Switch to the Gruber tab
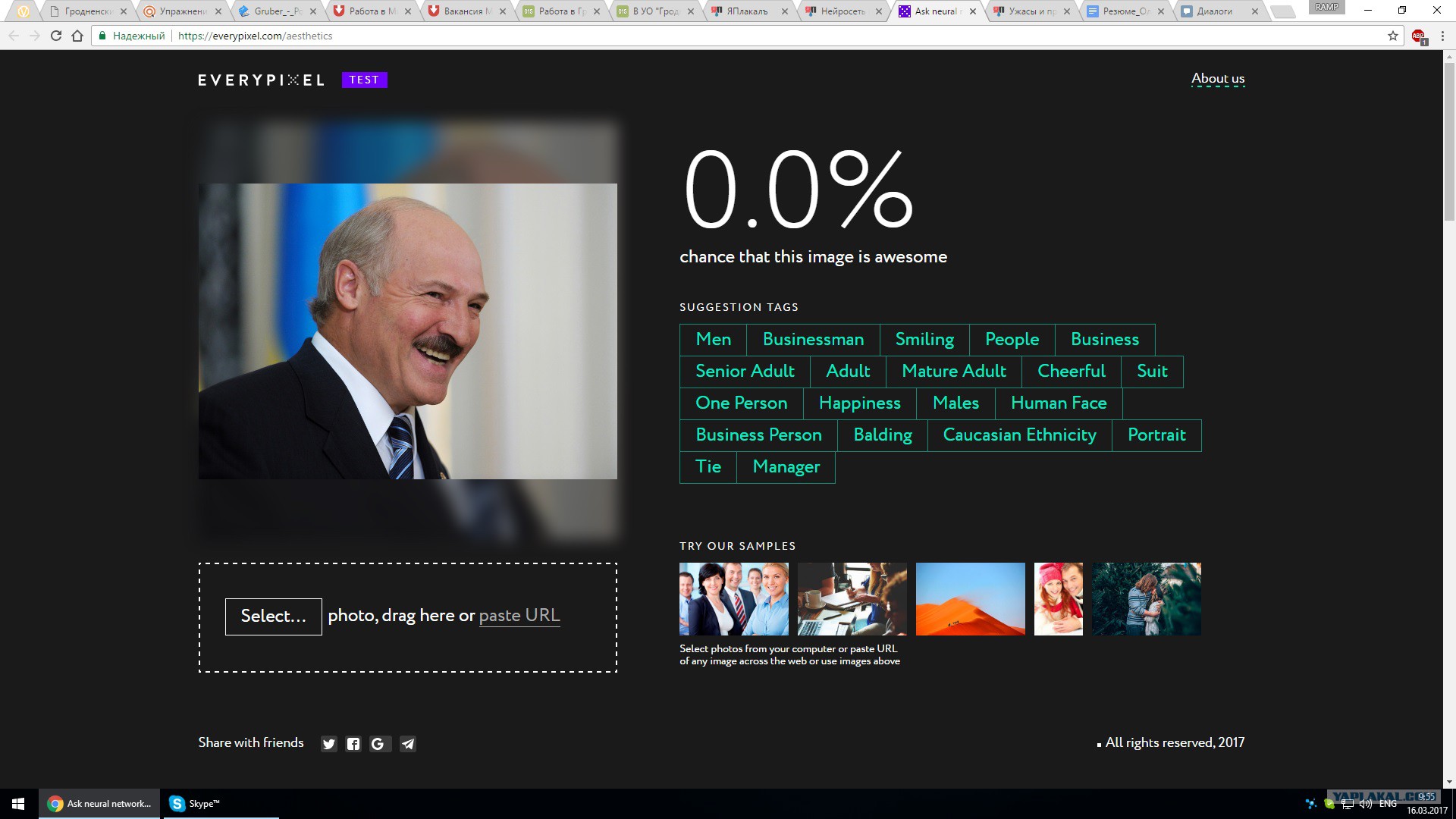1456x819 pixels. pyautogui.click(x=277, y=11)
